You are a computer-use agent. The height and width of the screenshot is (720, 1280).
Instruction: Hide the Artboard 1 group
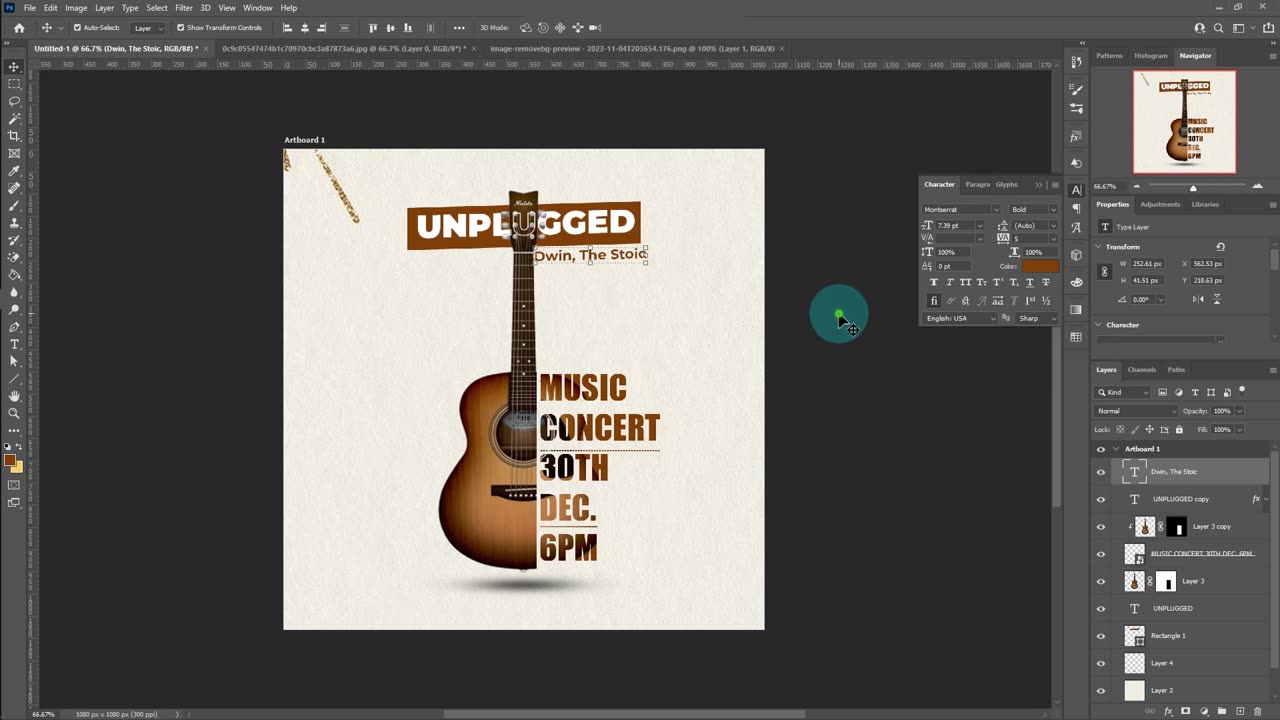pyautogui.click(x=1101, y=449)
